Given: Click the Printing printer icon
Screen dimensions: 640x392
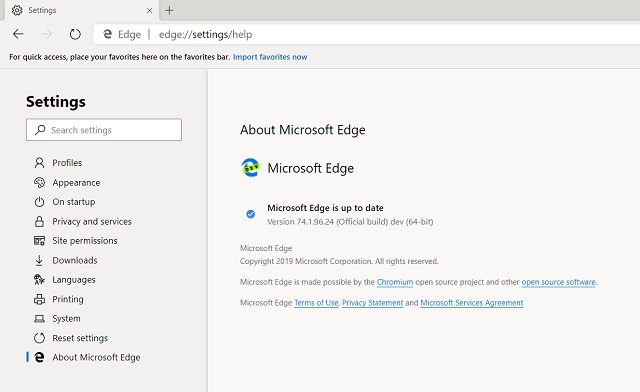Looking at the screenshot, I should pyautogui.click(x=39, y=299).
